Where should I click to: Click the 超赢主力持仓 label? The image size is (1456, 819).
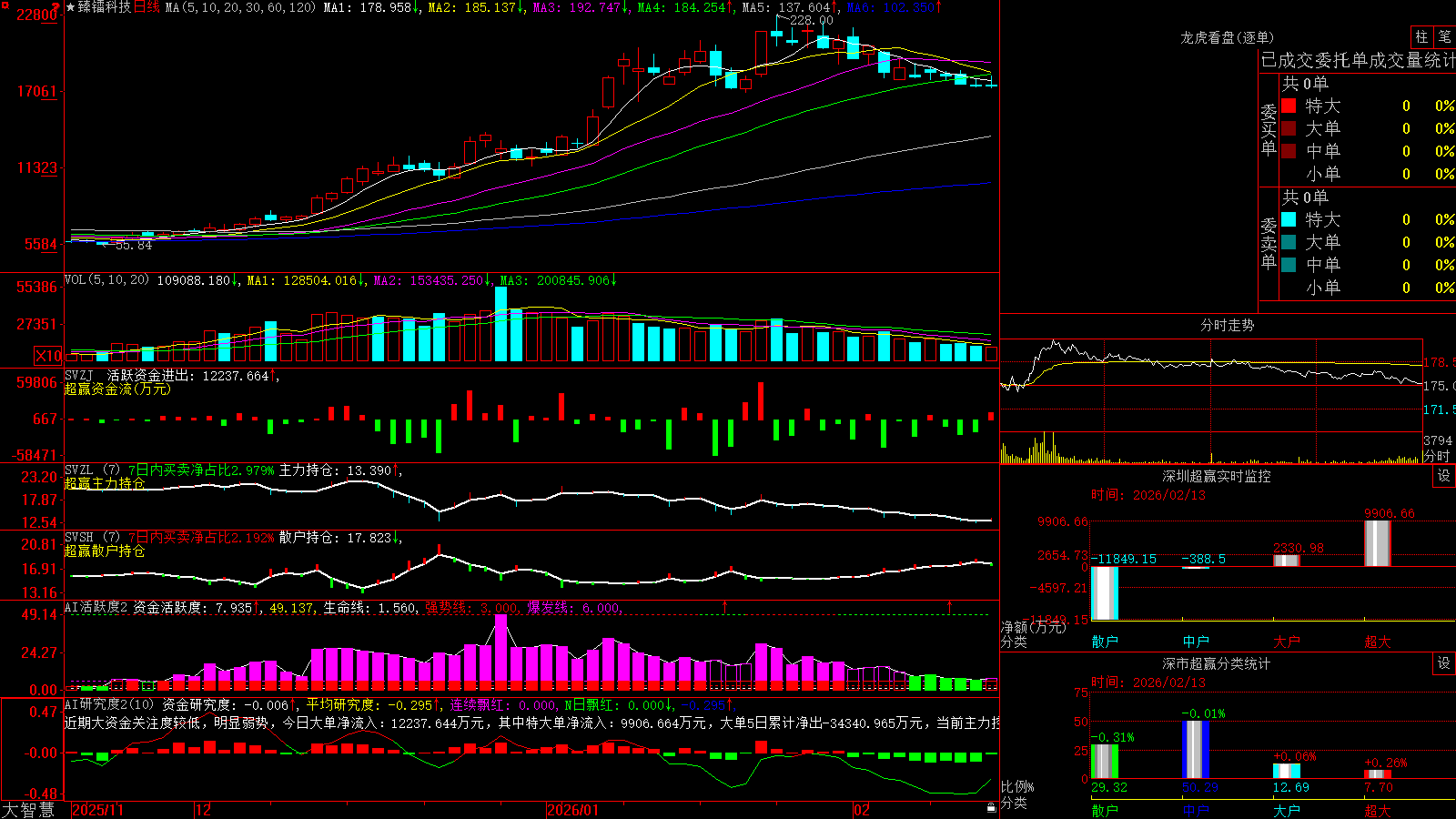click(105, 484)
